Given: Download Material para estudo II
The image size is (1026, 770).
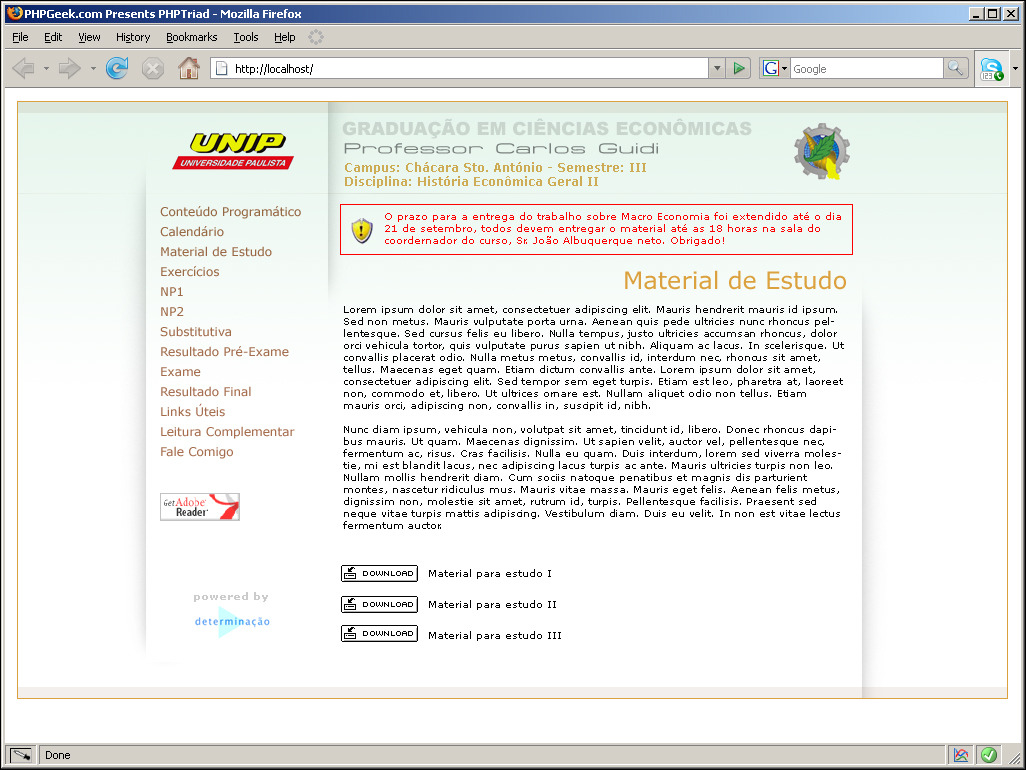Looking at the screenshot, I should tap(379, 604).
